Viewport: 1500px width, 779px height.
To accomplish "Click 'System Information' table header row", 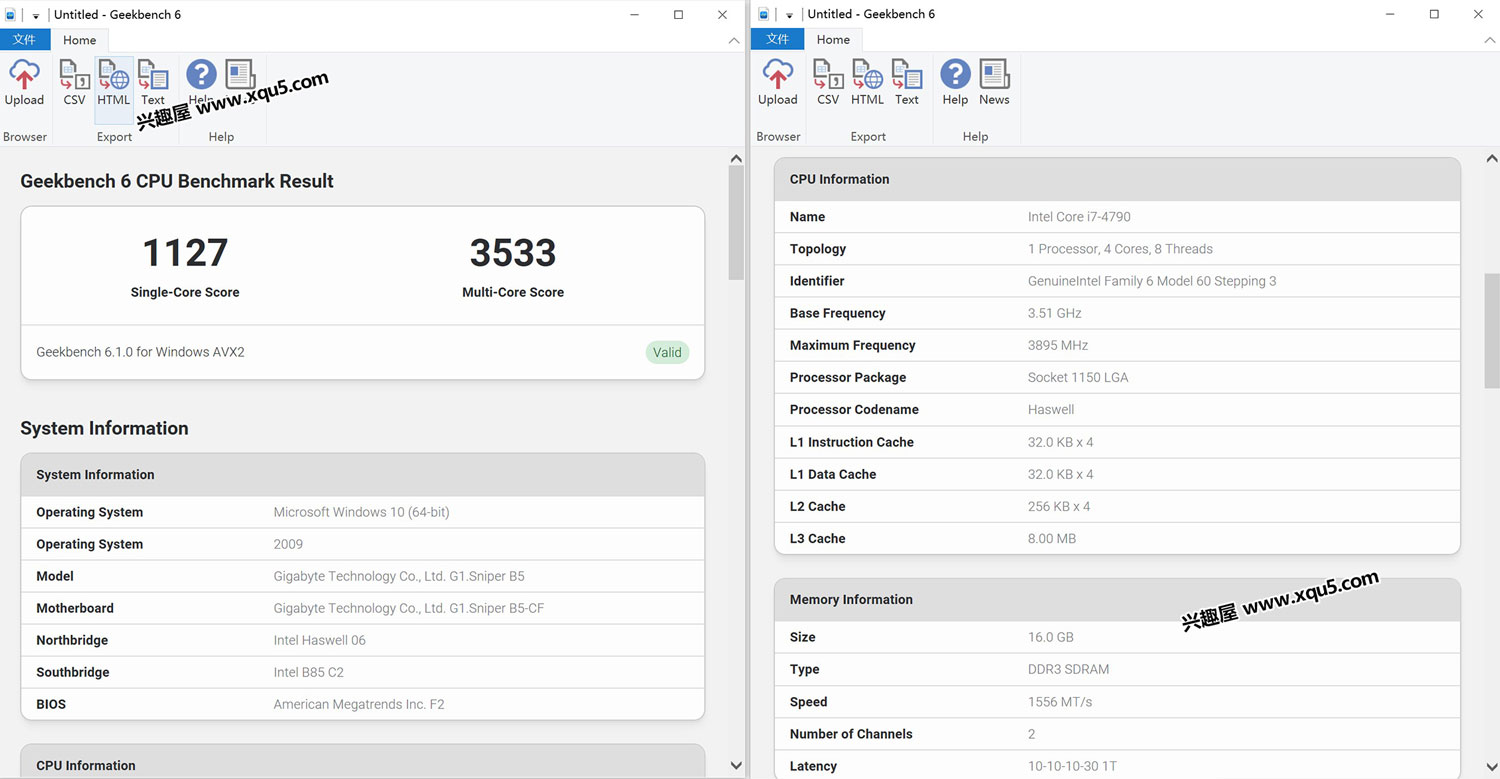I will tap(363, 475).
